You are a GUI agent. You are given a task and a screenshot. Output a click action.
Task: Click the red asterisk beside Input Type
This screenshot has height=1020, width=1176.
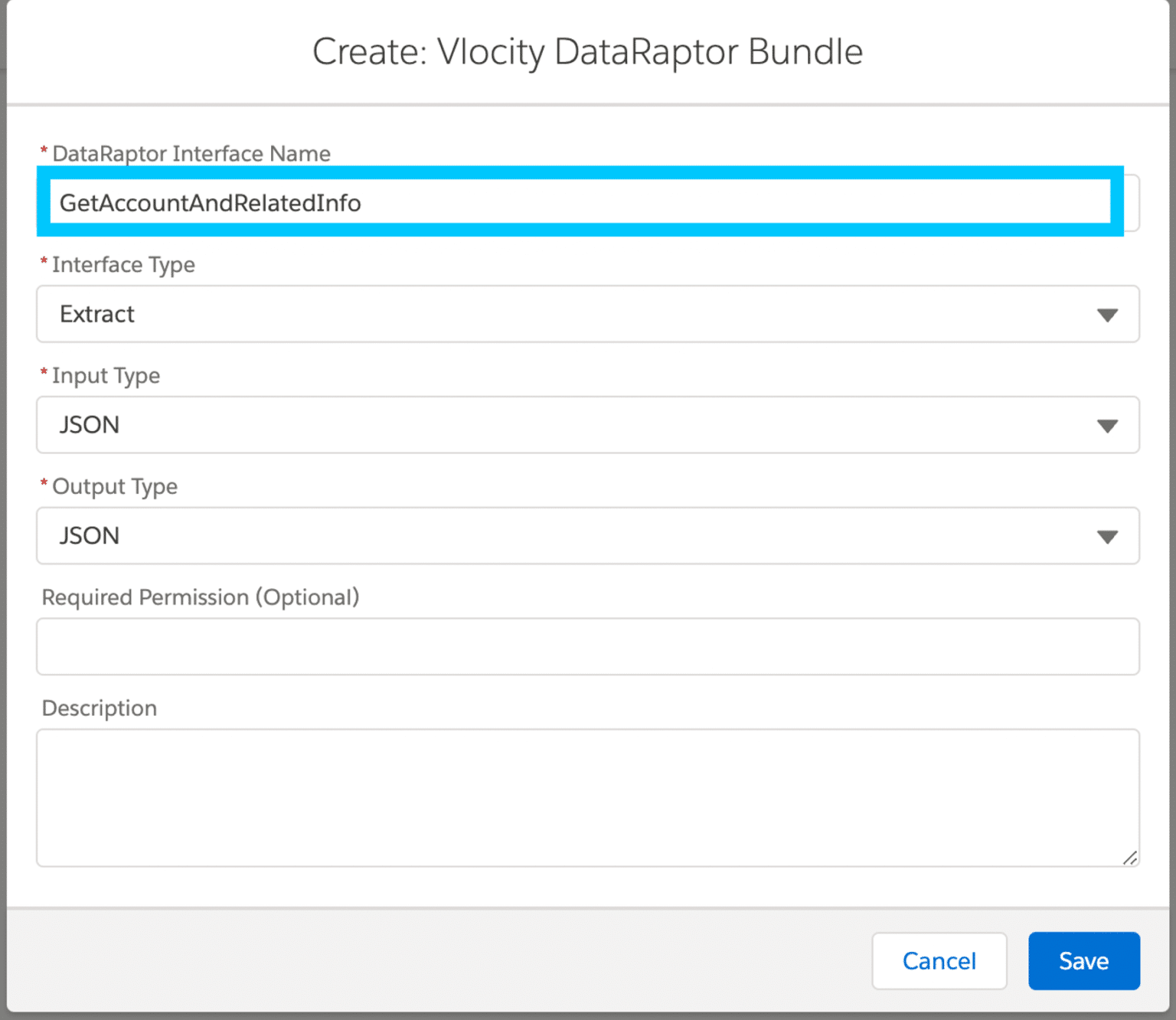(x=44, y=373)
